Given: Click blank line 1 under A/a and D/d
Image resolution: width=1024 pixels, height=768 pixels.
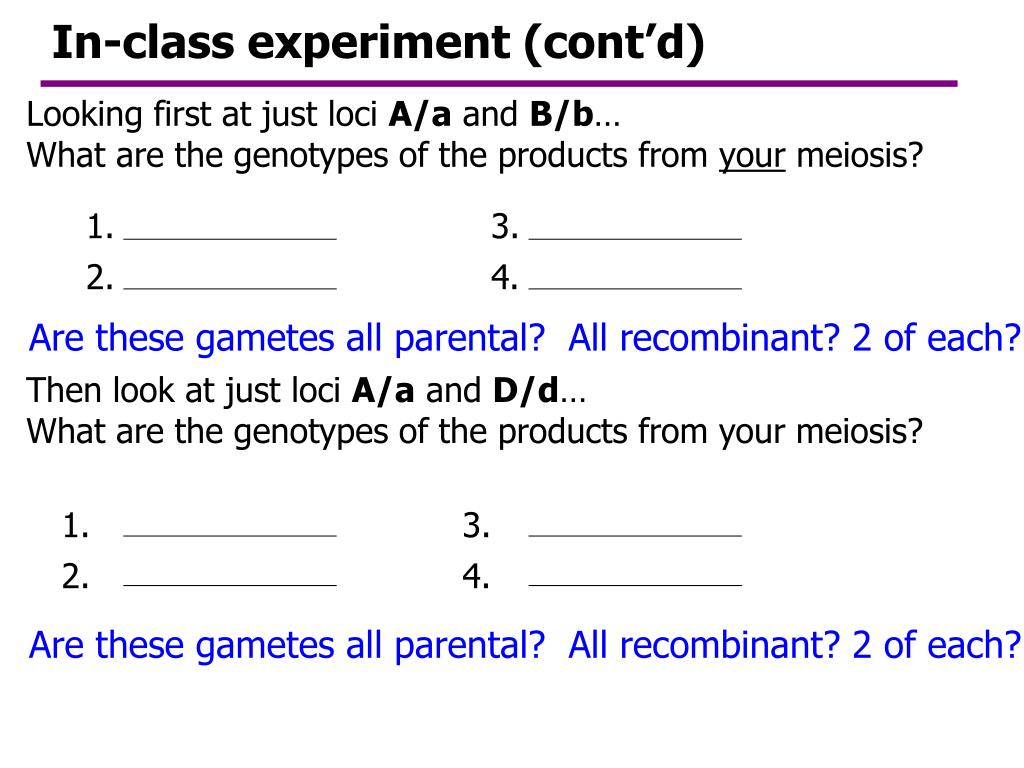Looking at the screenshot, I should [230, 536].
